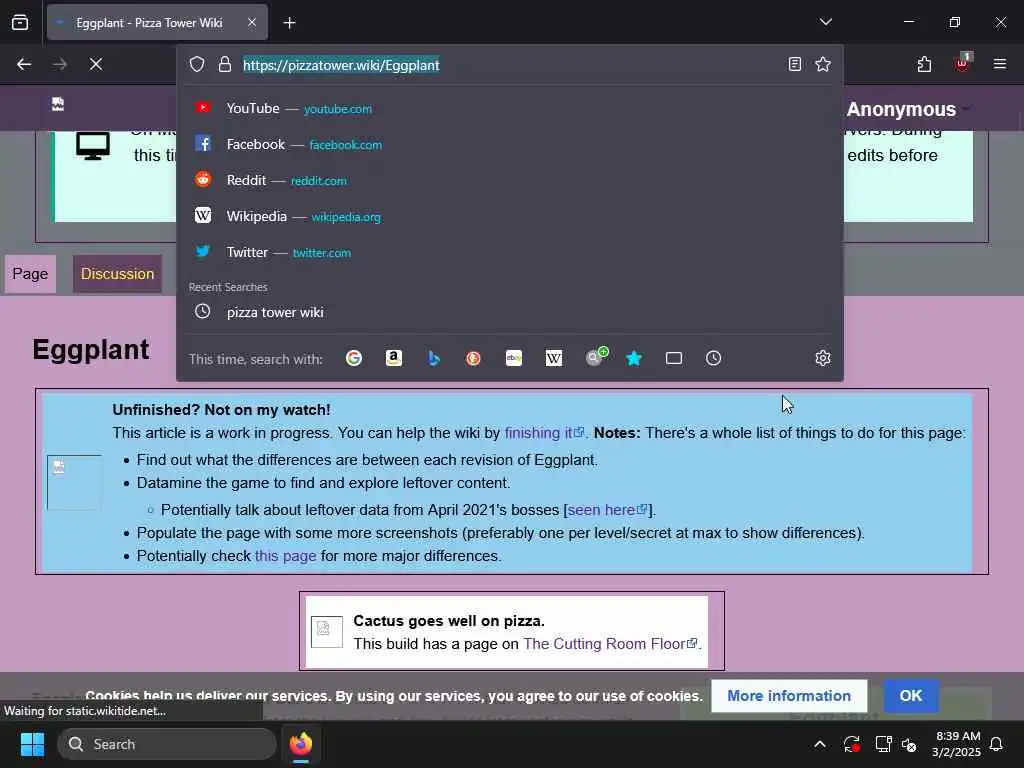Add the new search engine icon
Screen dimensions: 1024x768
(x=595, y=357)
